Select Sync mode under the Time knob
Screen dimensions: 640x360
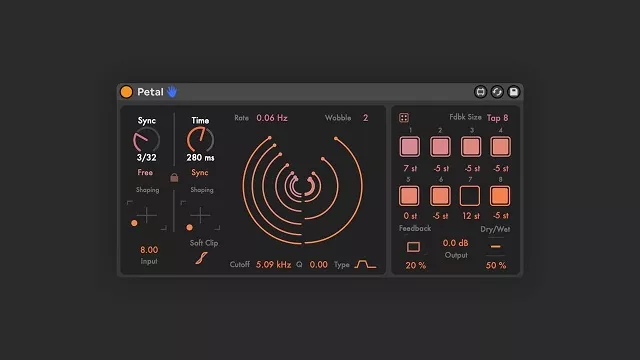(200, 173)
